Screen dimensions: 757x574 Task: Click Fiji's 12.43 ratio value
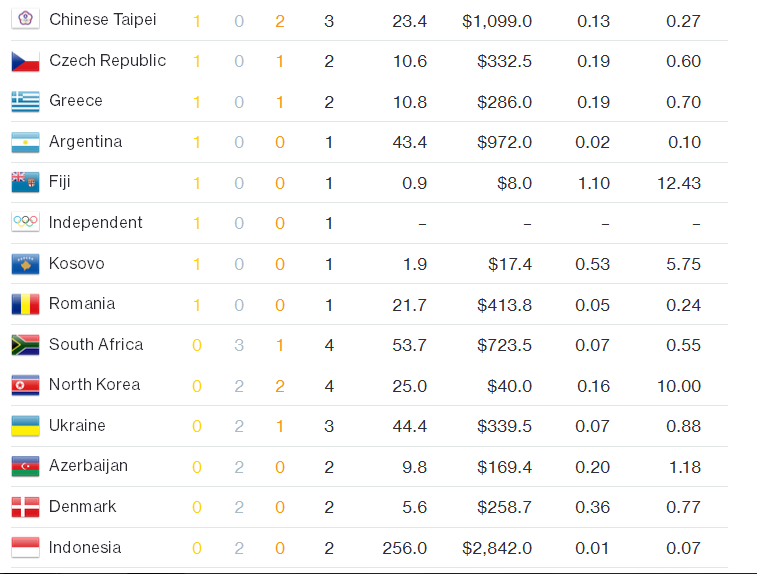pyautogui.click(x=680, y=183)
